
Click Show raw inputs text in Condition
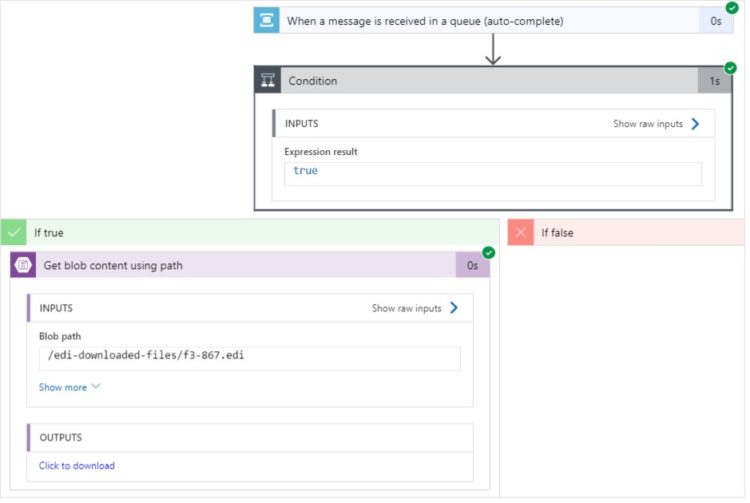click(x=648, y=124)
